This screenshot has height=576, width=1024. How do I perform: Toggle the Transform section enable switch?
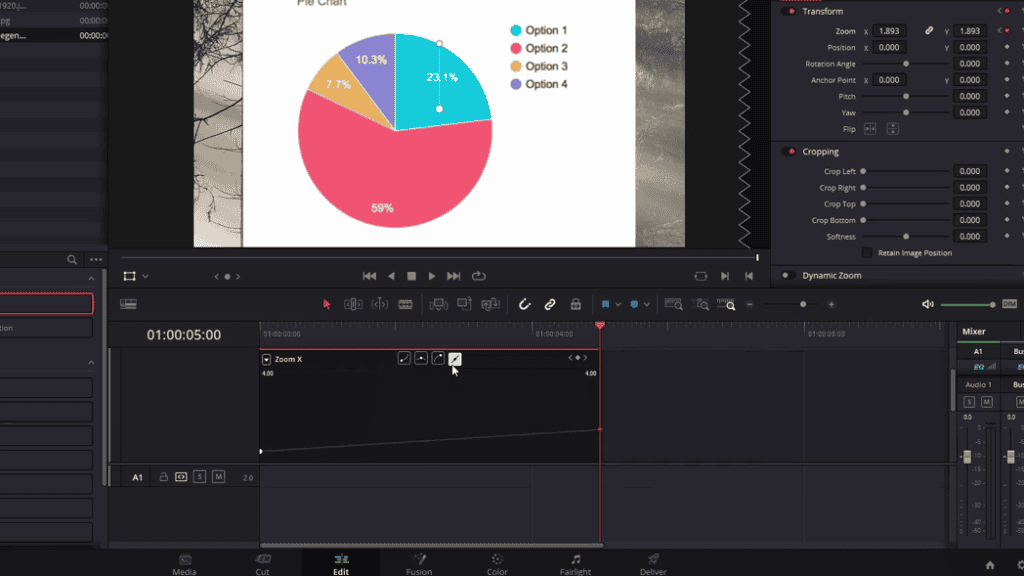(789, 11)
